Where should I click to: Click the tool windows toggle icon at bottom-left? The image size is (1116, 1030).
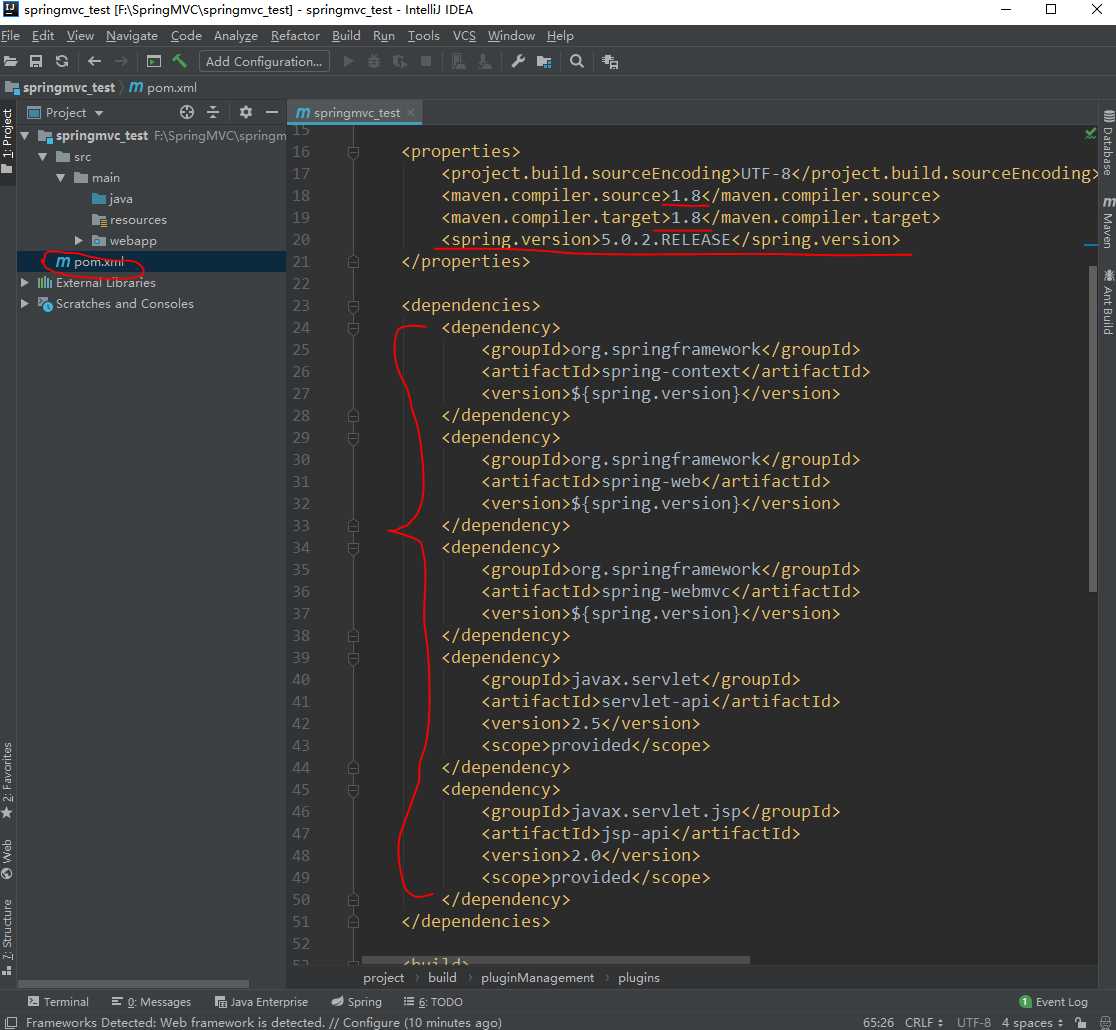(11, 1023)
